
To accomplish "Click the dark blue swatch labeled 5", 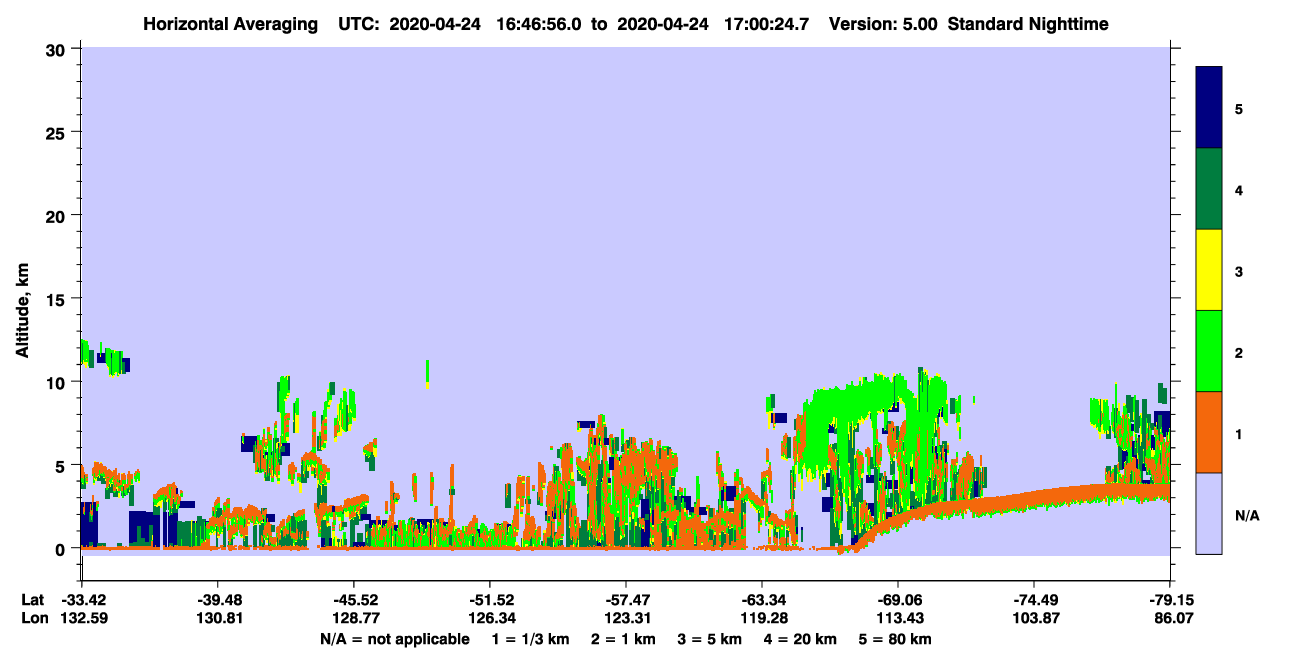I will click(x=1209, y=107).
